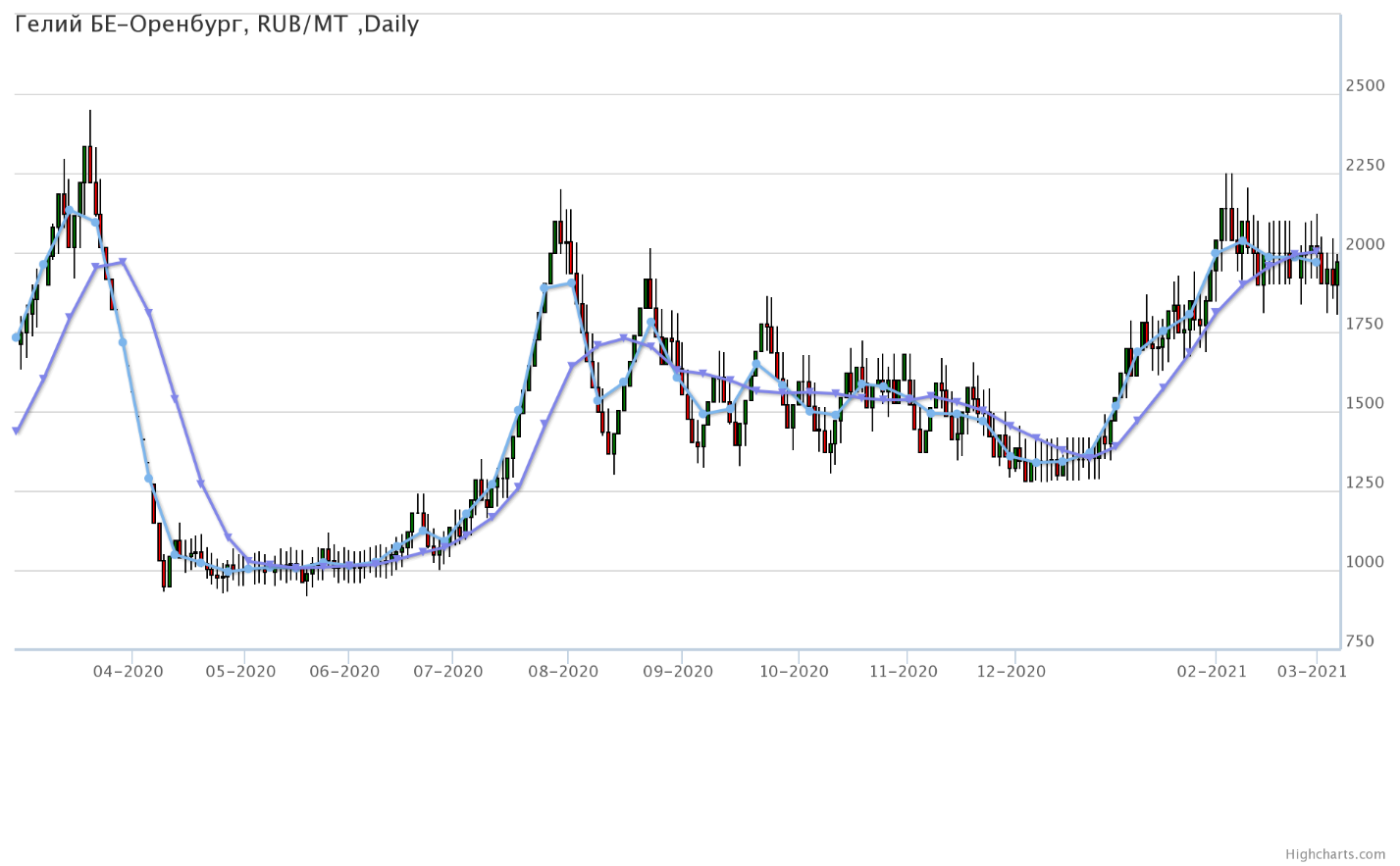Screen dimensions: 1400x866
Task: Click the first purple triangle marker at left edge
Action: (x=16, y=431)
